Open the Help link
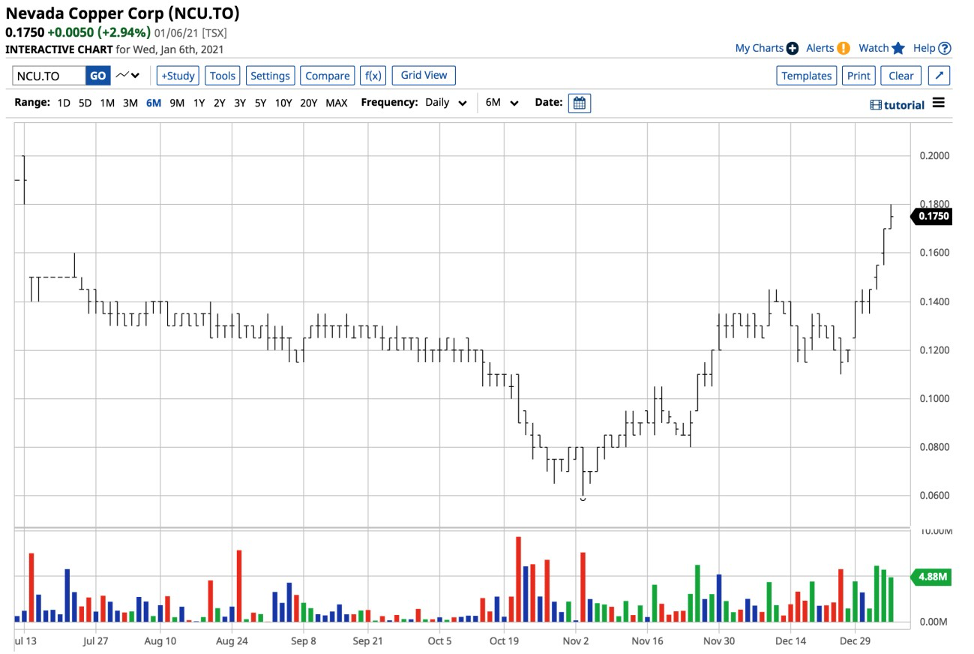This screenshot has width=974, height=654. point(924,48)
